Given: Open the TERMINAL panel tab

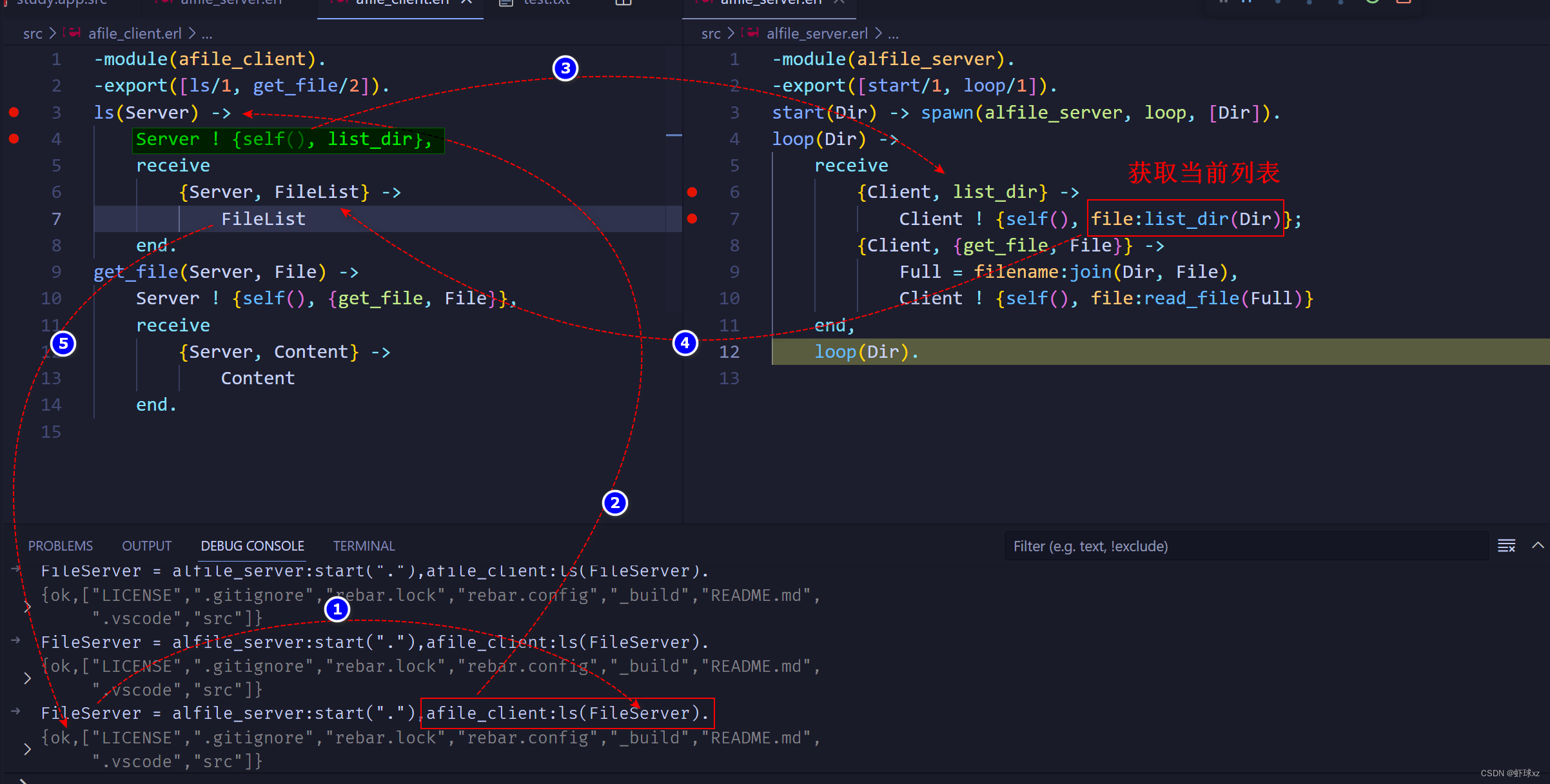Looking at the screenshot, I should pyautogui.click(x=364, y=546).
